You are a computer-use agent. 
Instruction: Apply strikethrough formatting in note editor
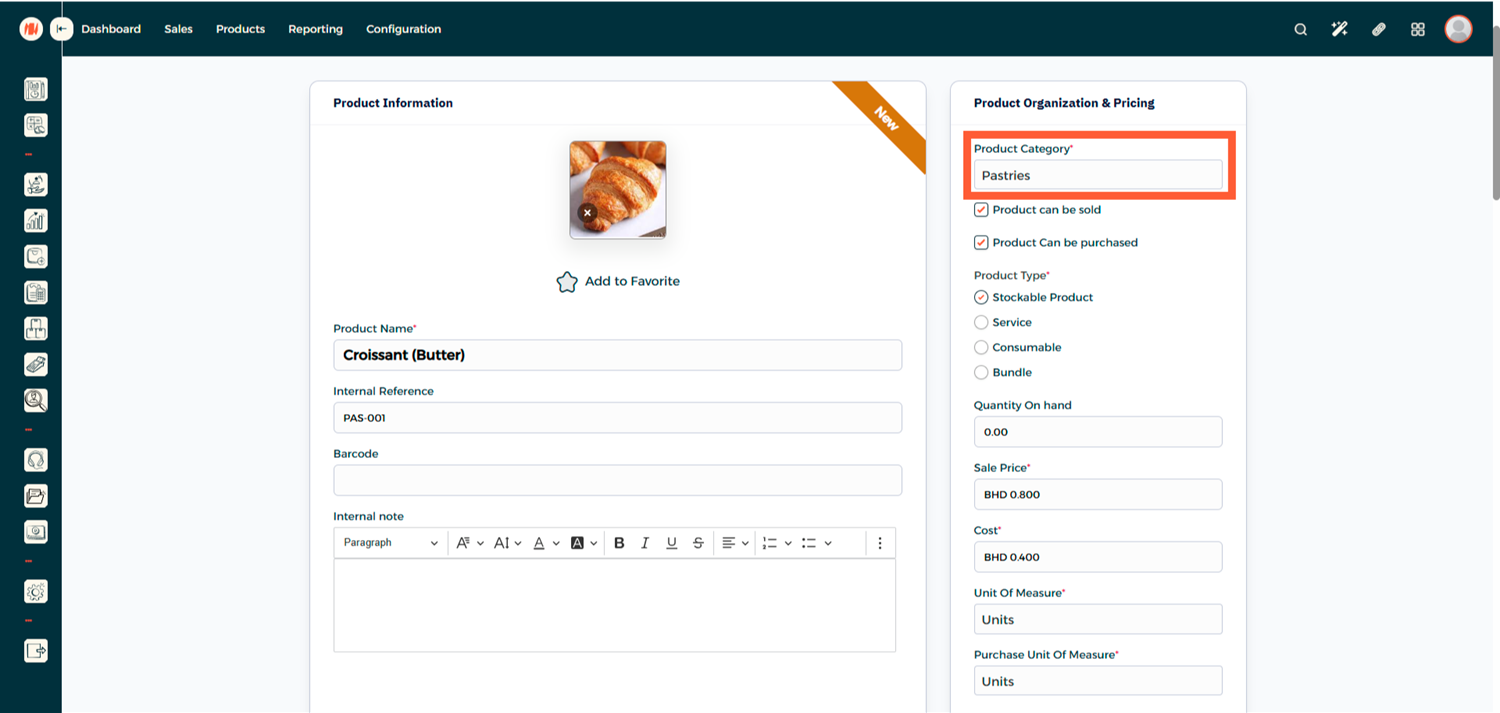tap(698, 543)
